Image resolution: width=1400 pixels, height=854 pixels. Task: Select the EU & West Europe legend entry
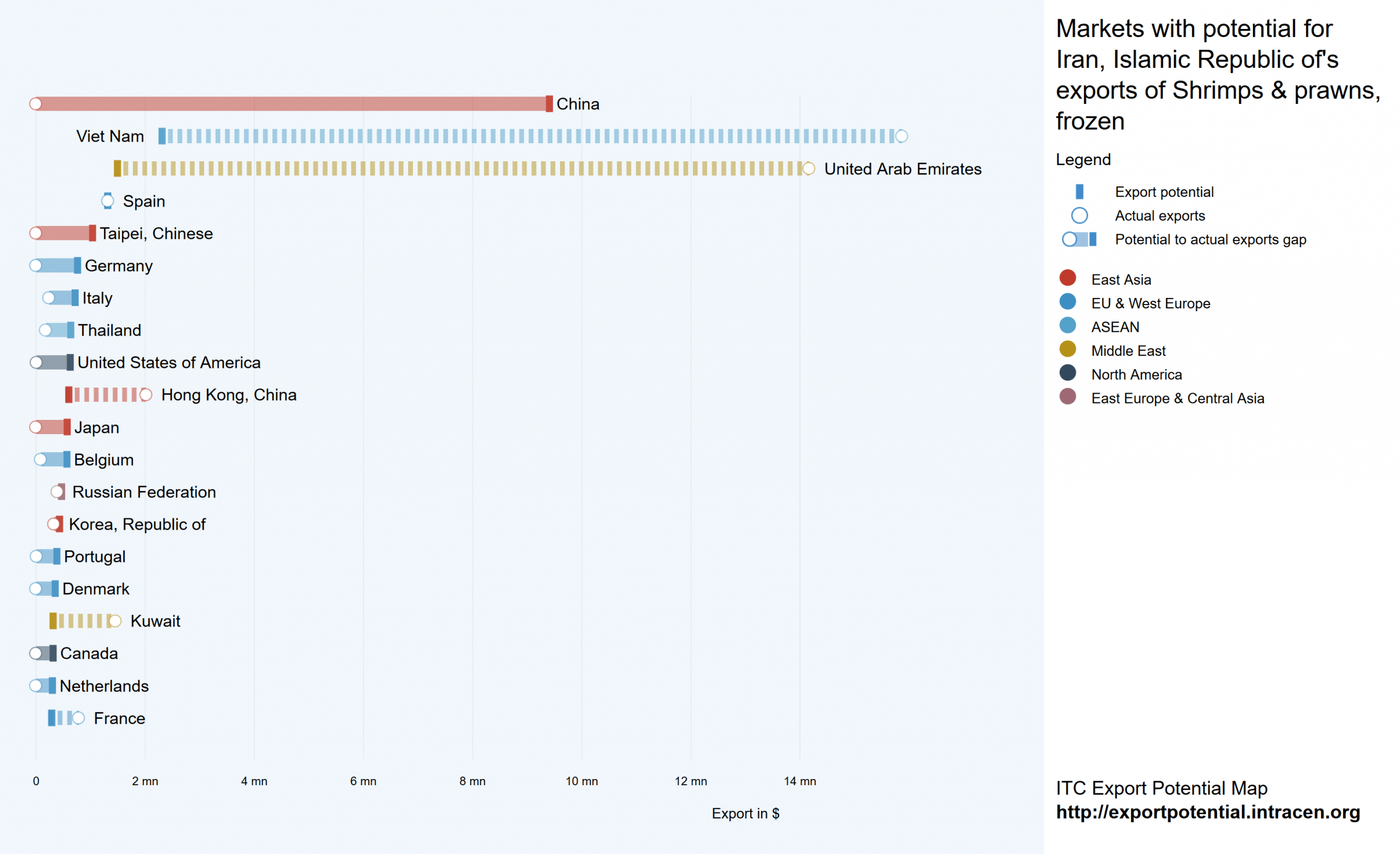[1150, 303]
